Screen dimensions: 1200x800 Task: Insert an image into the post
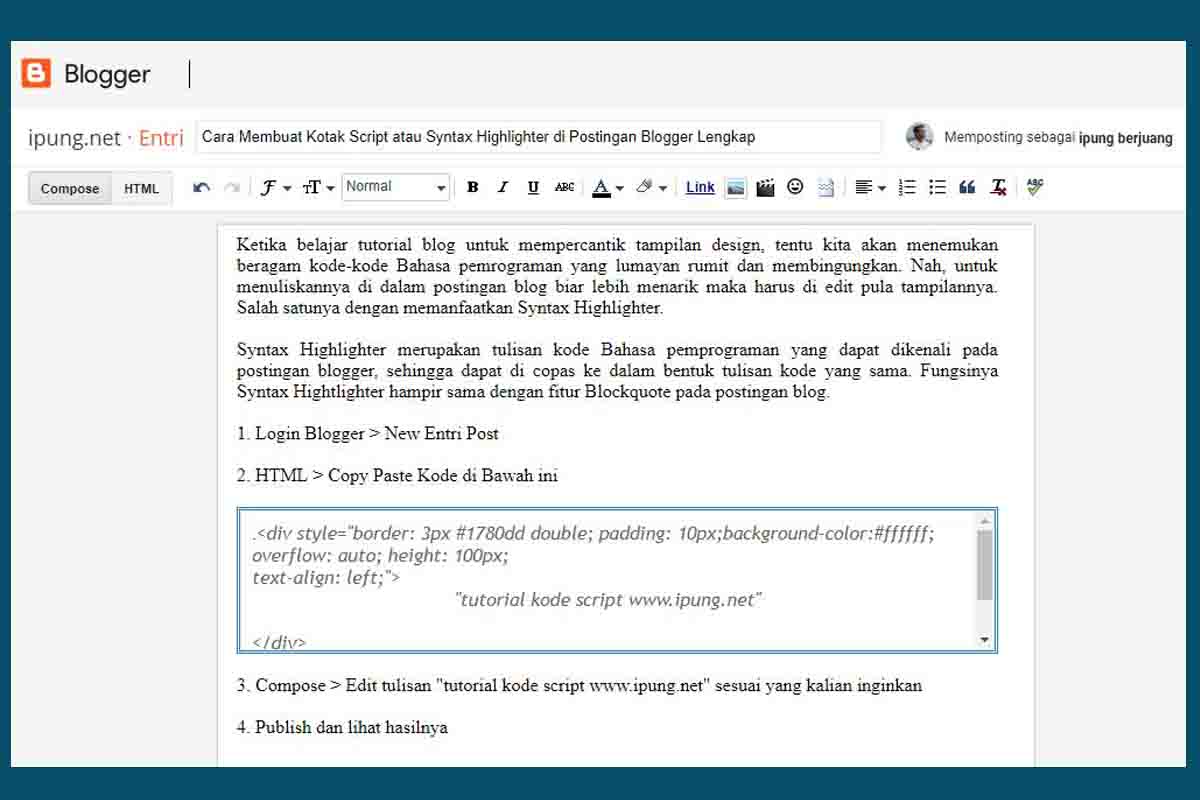[x=735, y=187]
